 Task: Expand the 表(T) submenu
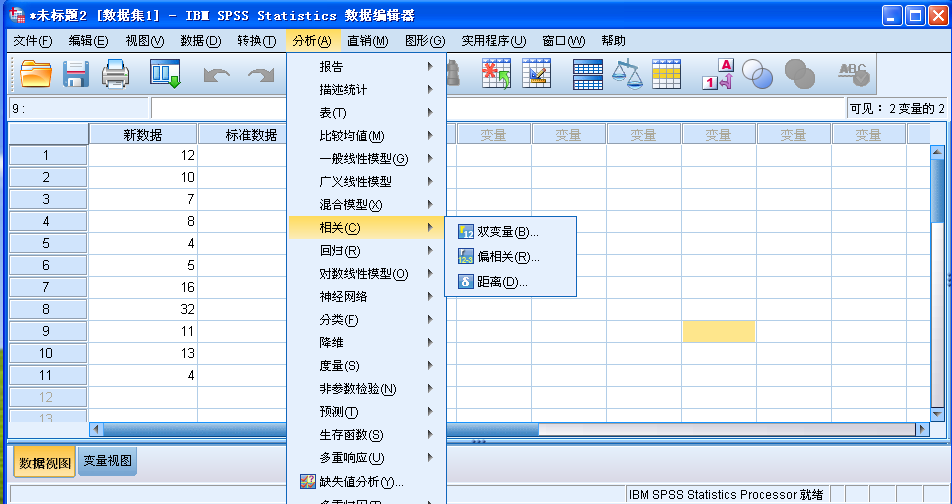pyautogui.click(x=367, y=113)
